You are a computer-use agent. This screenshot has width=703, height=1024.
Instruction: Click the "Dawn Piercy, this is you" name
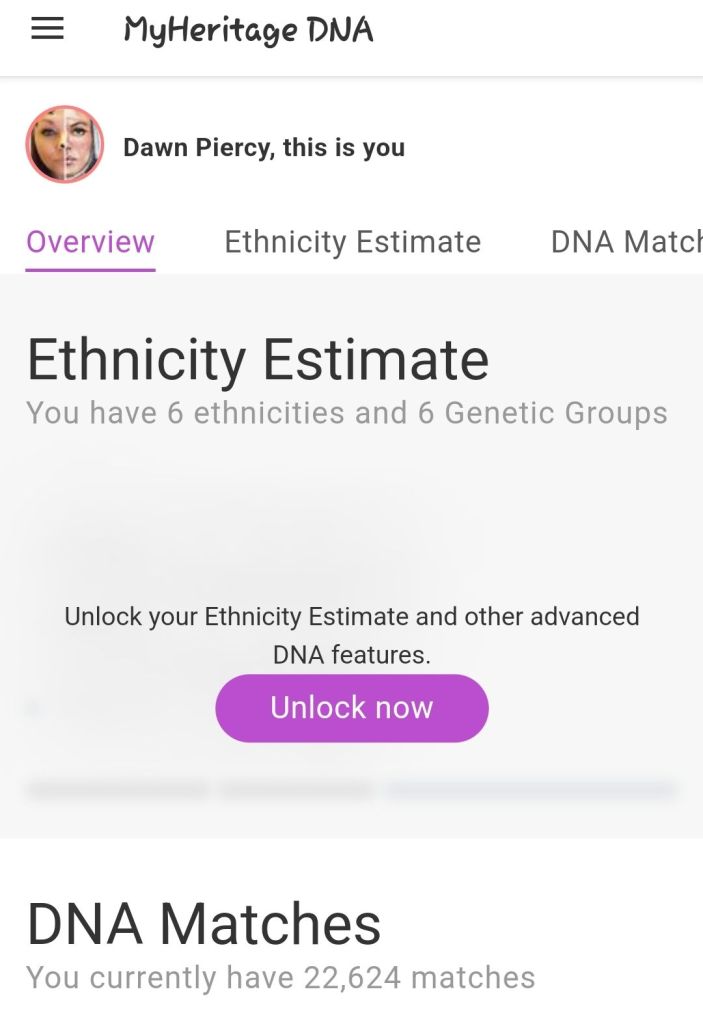[264, 148]
